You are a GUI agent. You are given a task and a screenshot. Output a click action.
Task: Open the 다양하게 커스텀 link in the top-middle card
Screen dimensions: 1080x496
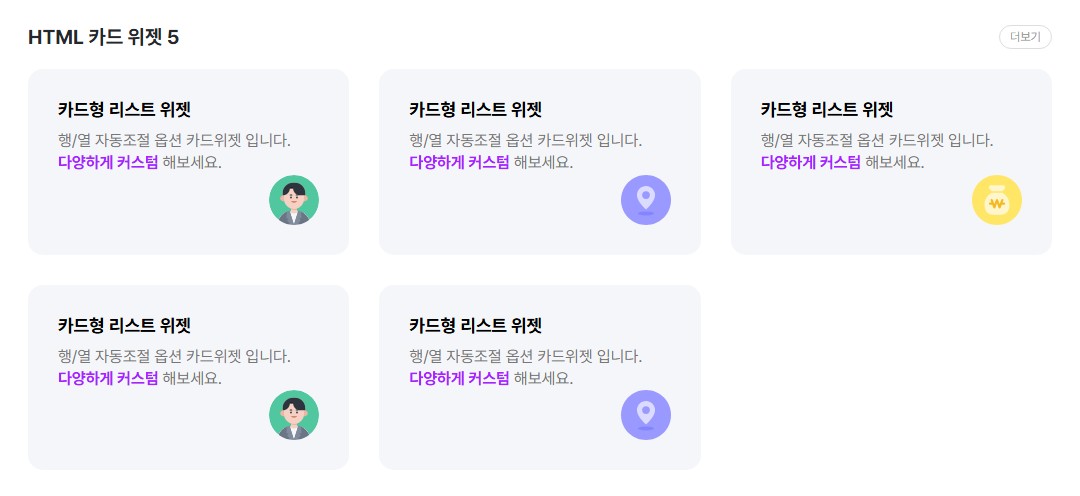click(460, 162)
